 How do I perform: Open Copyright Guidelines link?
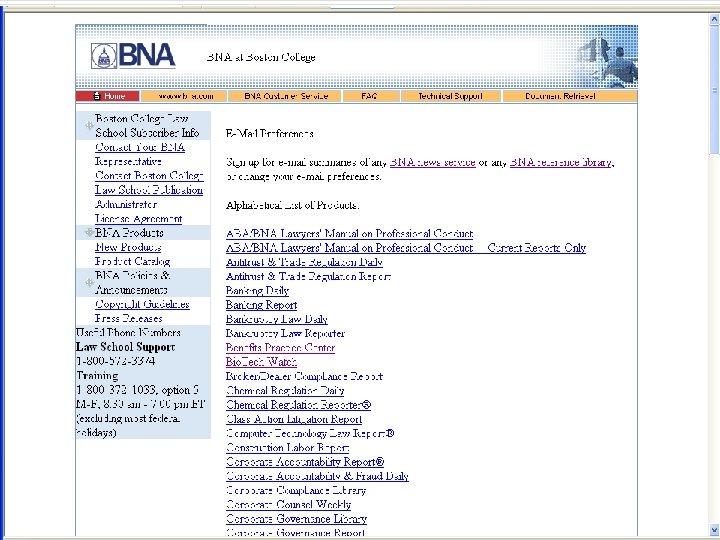(x=142, y=304)
